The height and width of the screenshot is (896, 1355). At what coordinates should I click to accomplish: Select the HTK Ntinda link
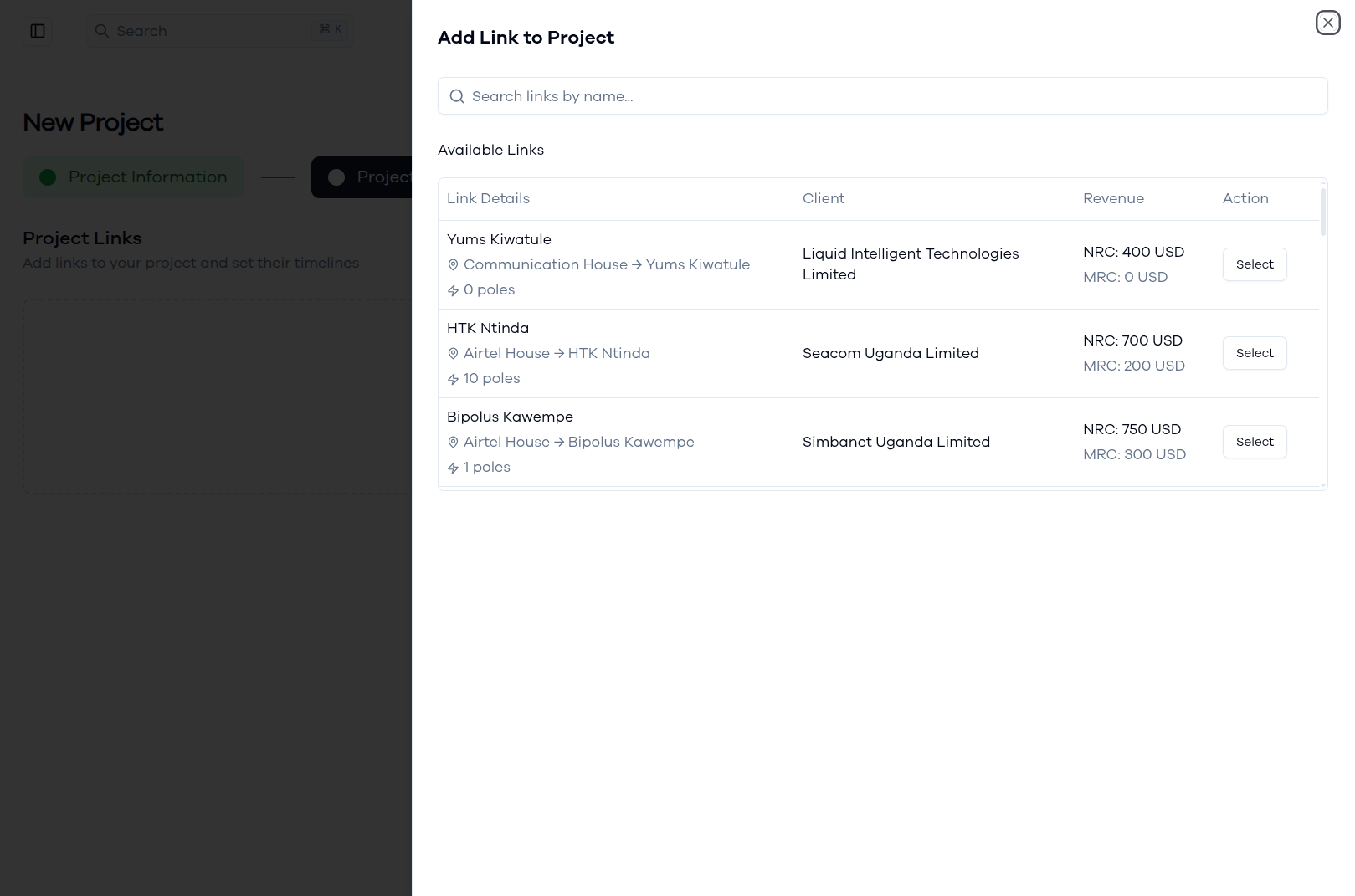click(1255, 353)
